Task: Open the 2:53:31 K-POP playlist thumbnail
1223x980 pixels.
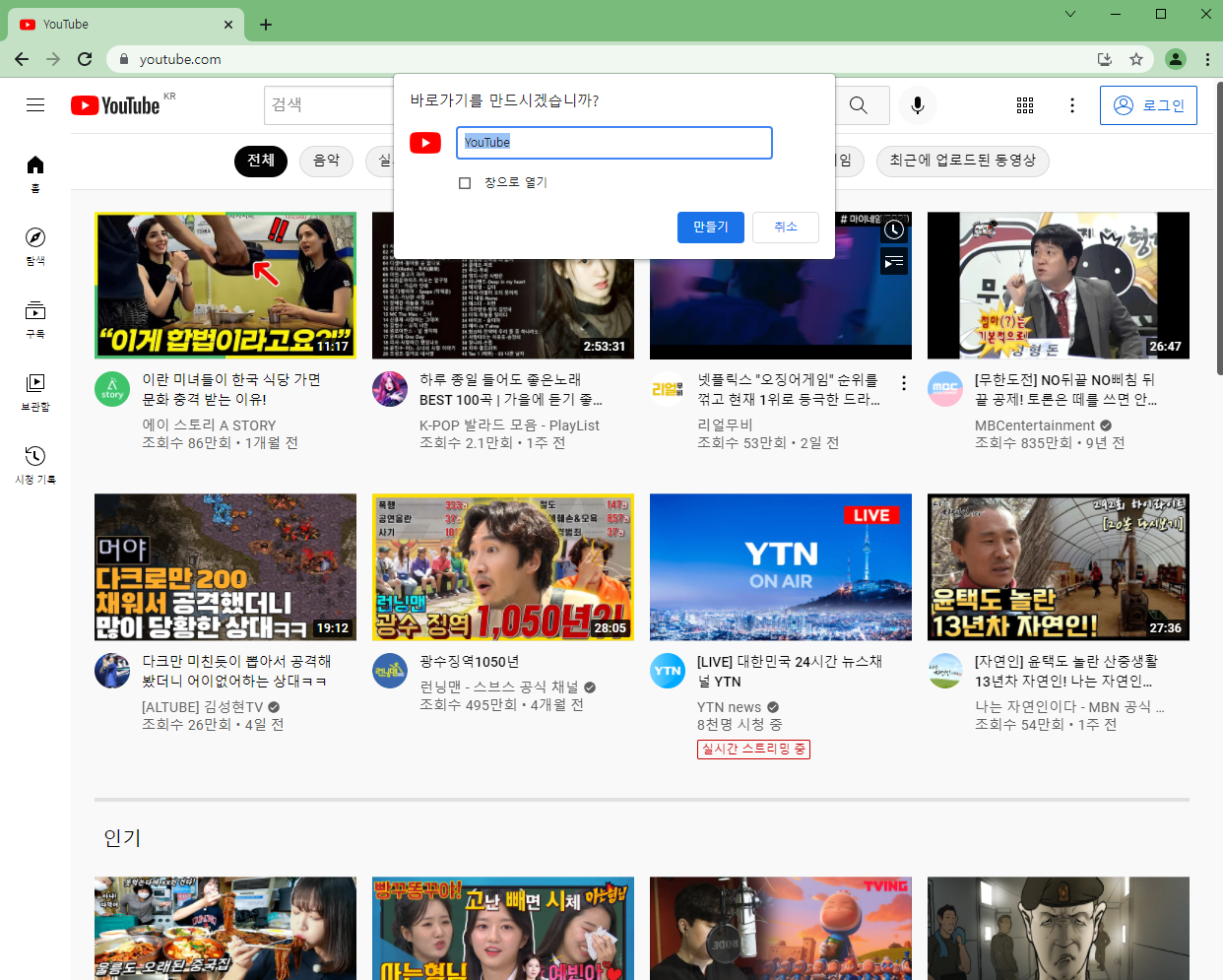Action: tap(503, 286)
